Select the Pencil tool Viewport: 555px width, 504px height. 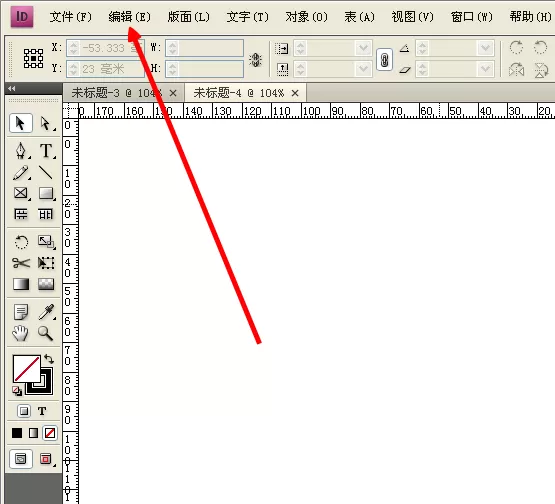click(21, 173)
